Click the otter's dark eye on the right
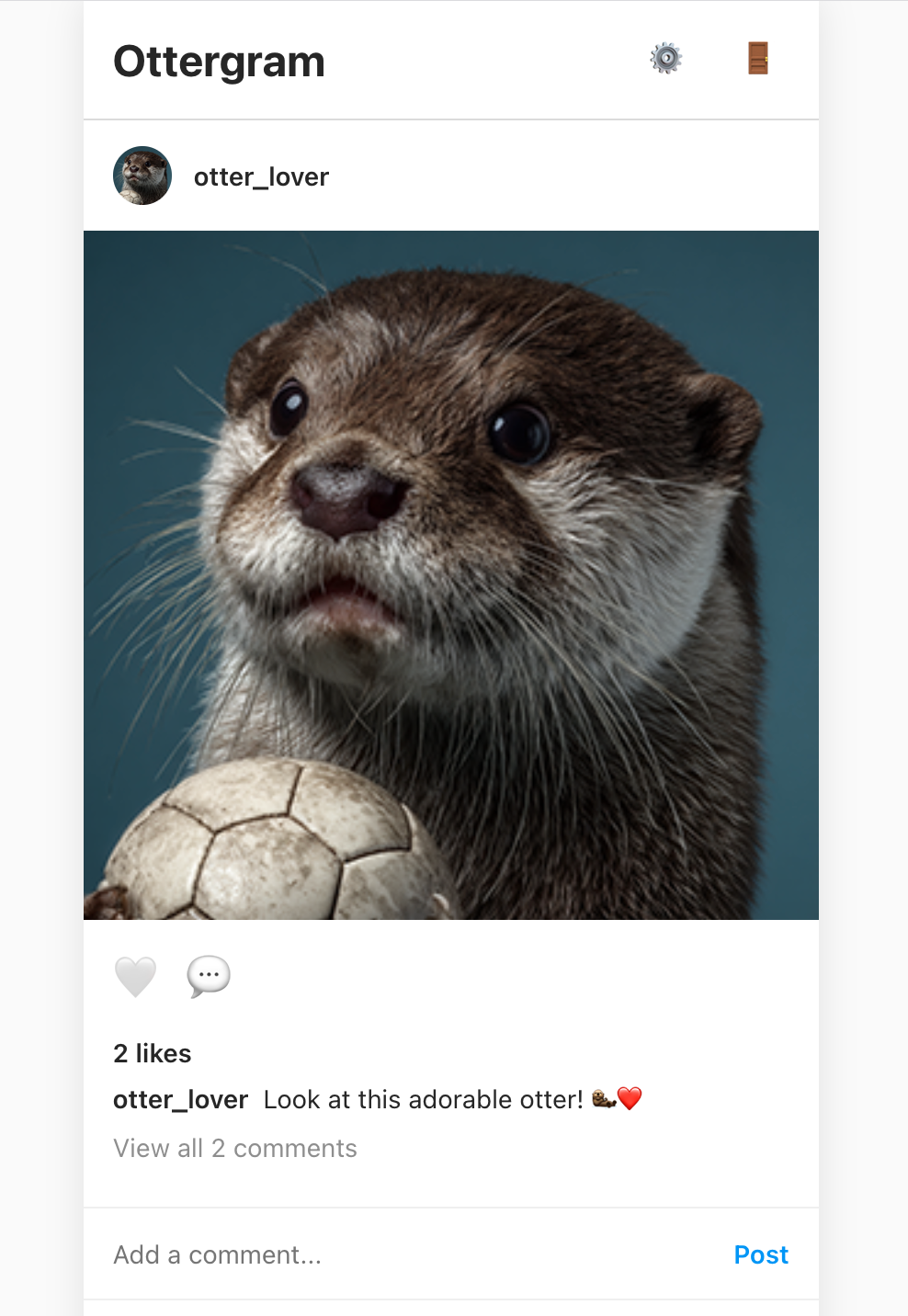908x1316 pixels. click(520, 432)
